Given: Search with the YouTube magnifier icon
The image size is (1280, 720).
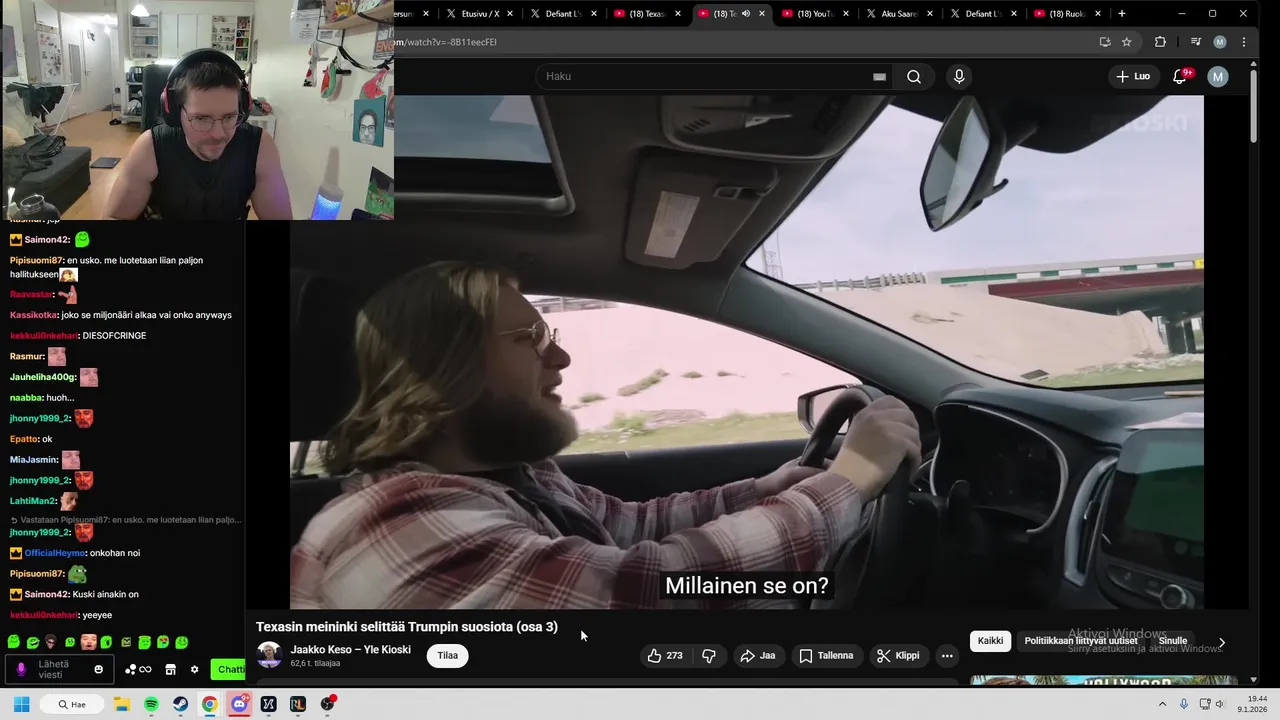Looking at the screenshot, I should (914, 76).
